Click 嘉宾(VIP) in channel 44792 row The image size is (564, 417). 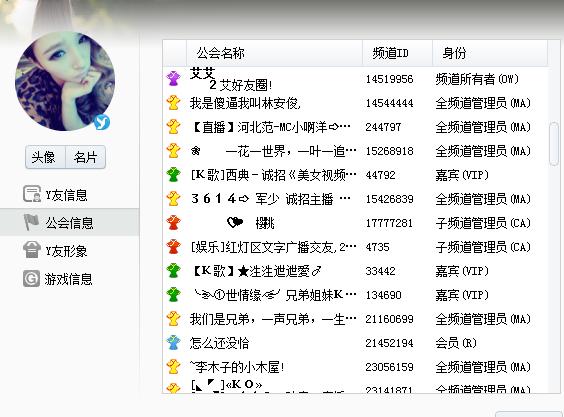462,175
